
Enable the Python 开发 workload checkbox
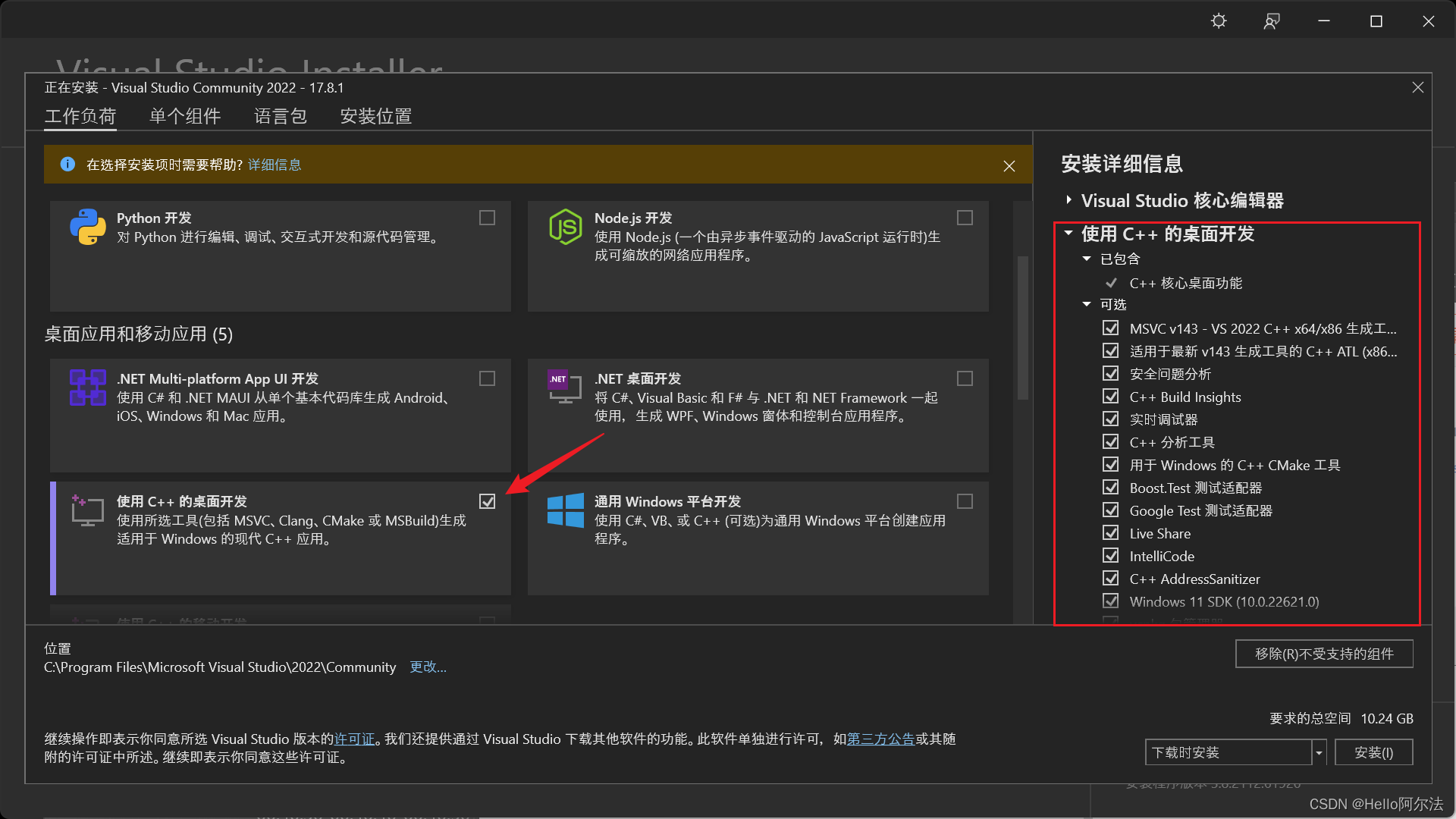(488, 218)
